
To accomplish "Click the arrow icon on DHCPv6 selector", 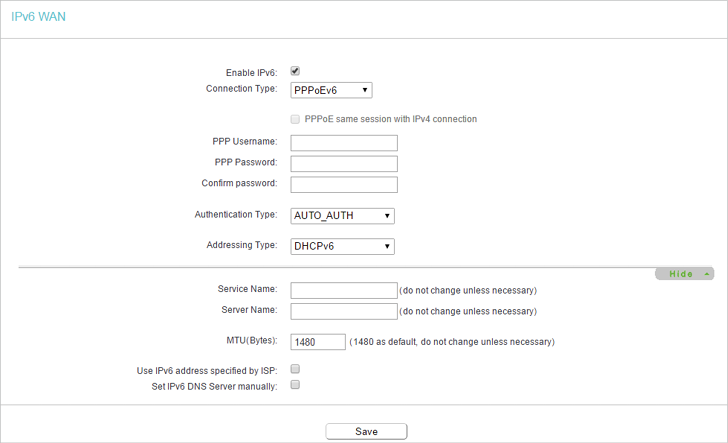I will [387, 247].
